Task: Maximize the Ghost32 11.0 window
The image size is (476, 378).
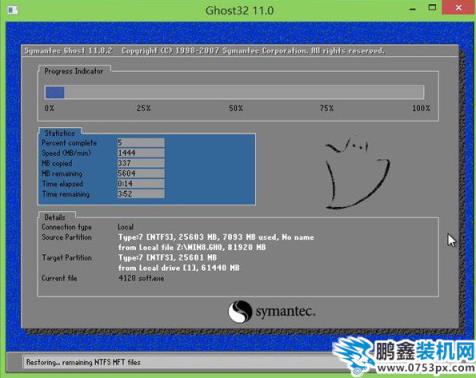Action: point(432,8)
